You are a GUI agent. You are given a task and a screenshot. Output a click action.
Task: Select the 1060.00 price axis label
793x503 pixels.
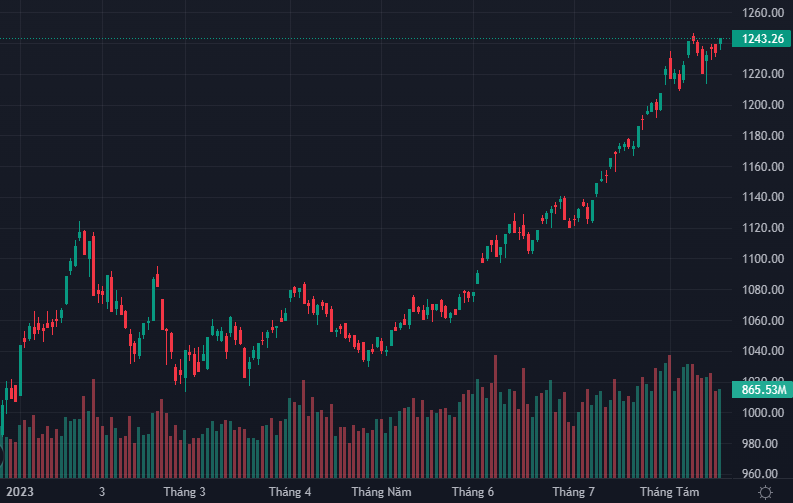tap(763, 321)
